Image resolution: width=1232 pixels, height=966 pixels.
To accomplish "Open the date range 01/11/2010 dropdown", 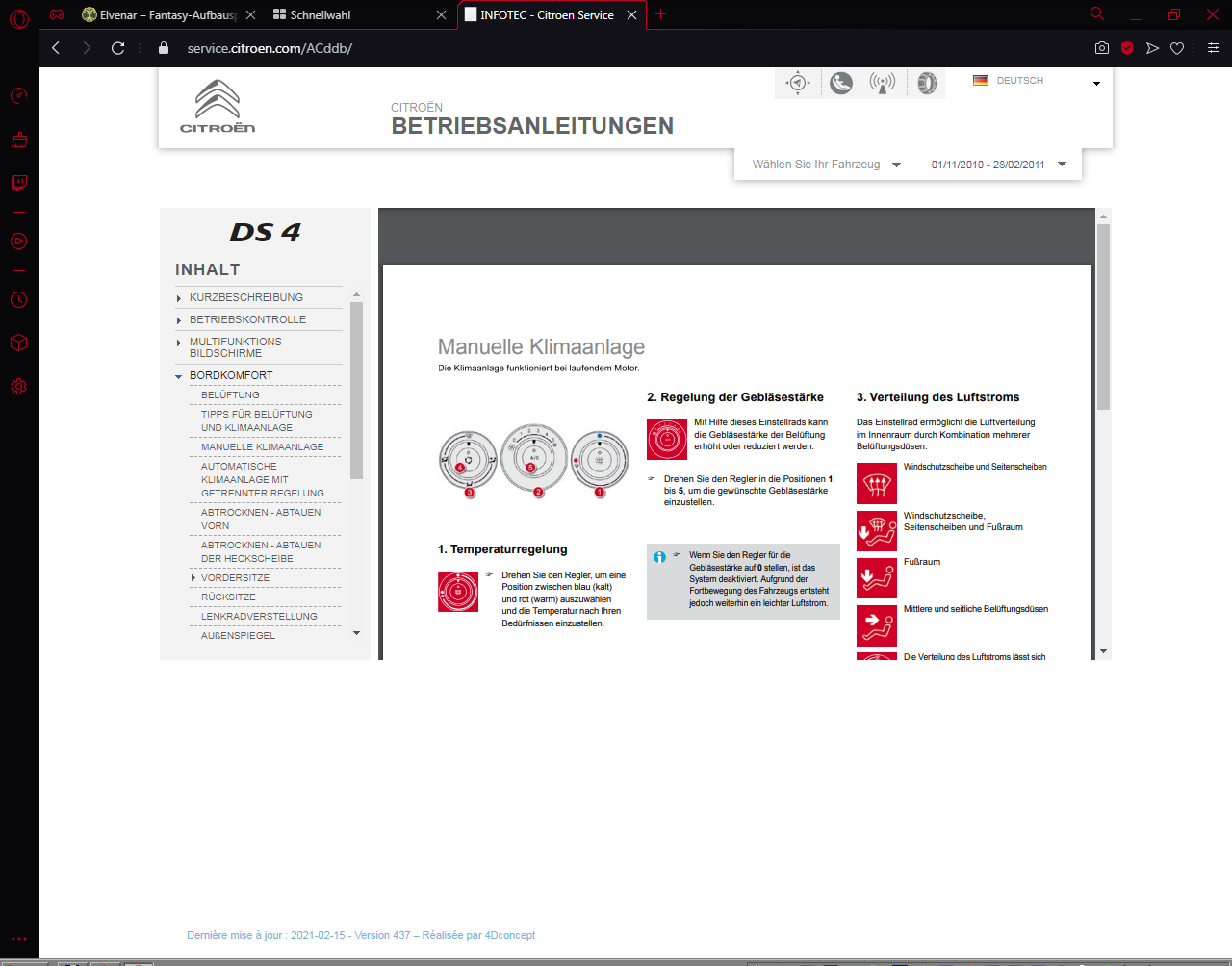I will [x=998, y=165].
